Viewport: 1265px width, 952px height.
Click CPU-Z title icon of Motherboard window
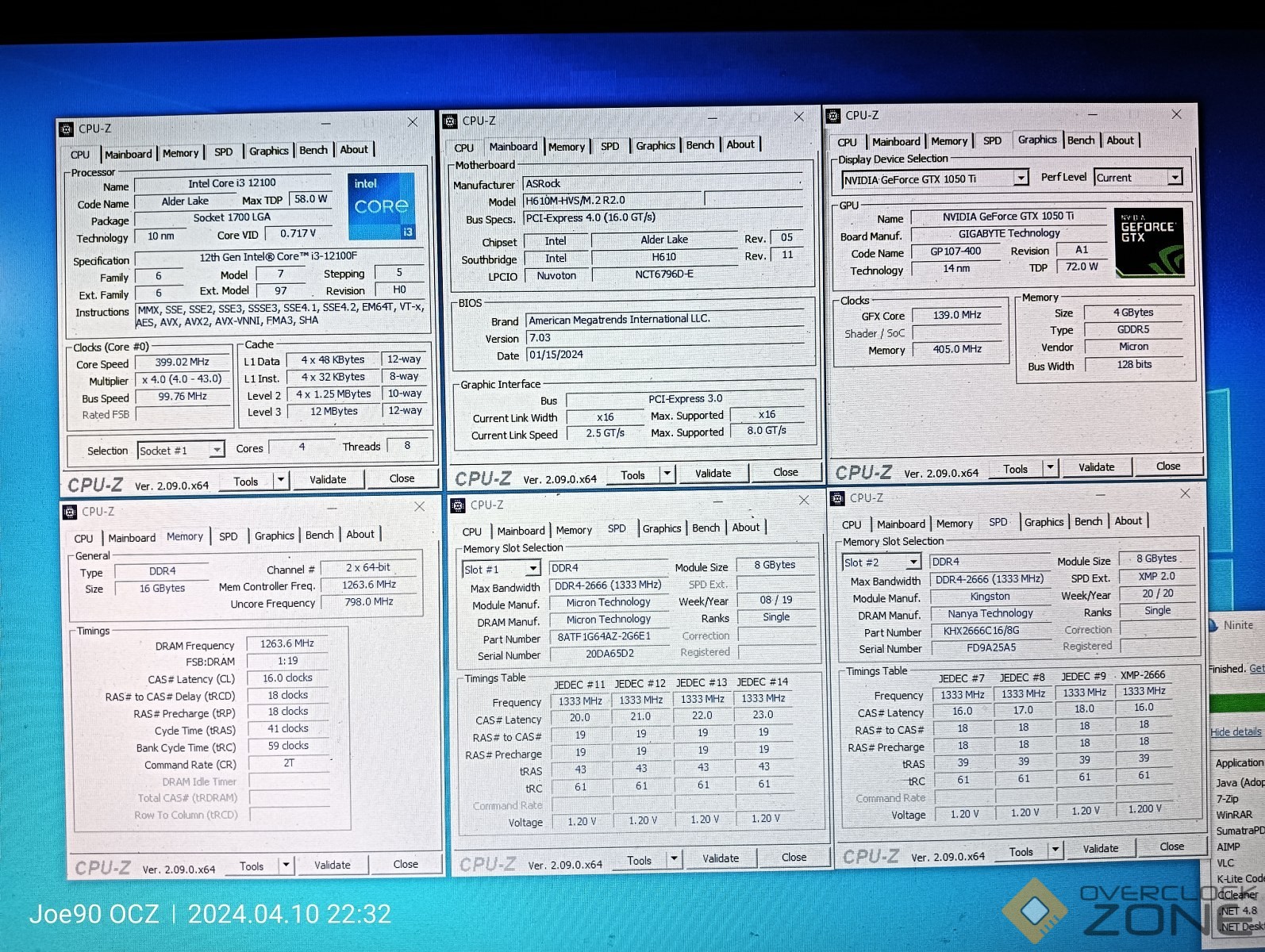coord(450,121)
